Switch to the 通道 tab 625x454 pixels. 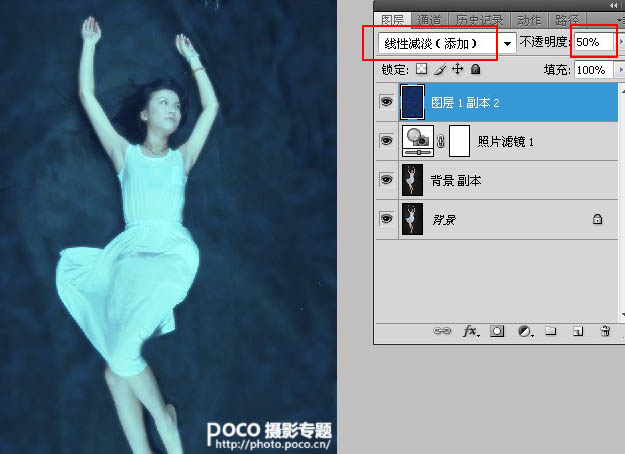pos(429,20)
